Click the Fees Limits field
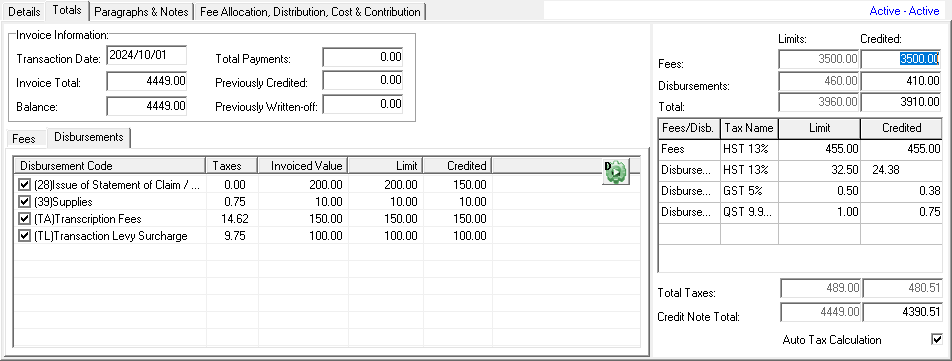The image size is (952, 361). tap(820, 59)
